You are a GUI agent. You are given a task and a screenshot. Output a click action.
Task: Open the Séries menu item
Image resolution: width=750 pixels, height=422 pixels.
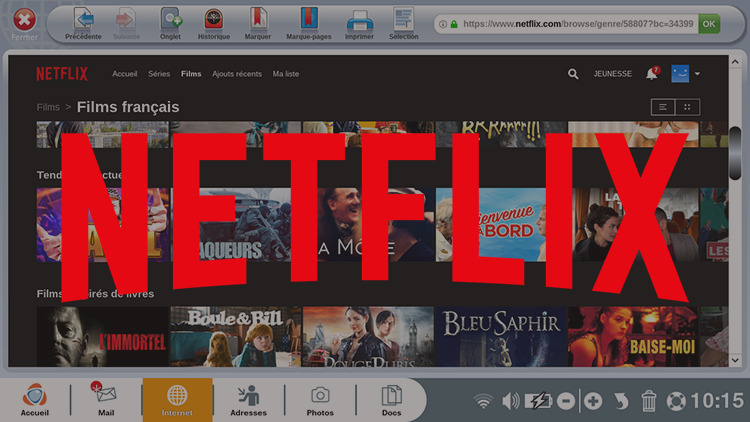coord(159,74)
